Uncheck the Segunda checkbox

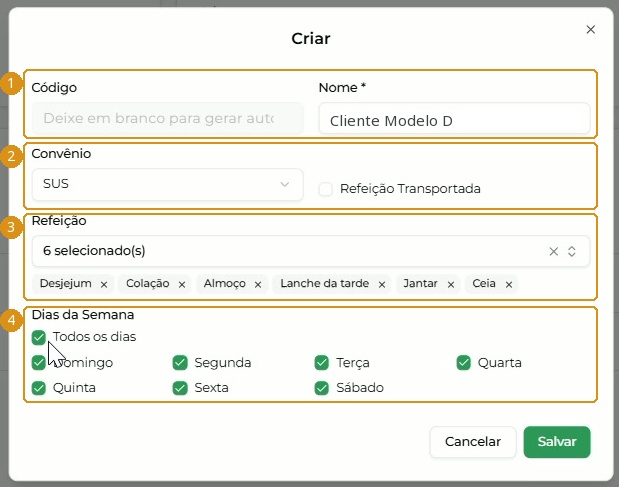click(180, 363)
